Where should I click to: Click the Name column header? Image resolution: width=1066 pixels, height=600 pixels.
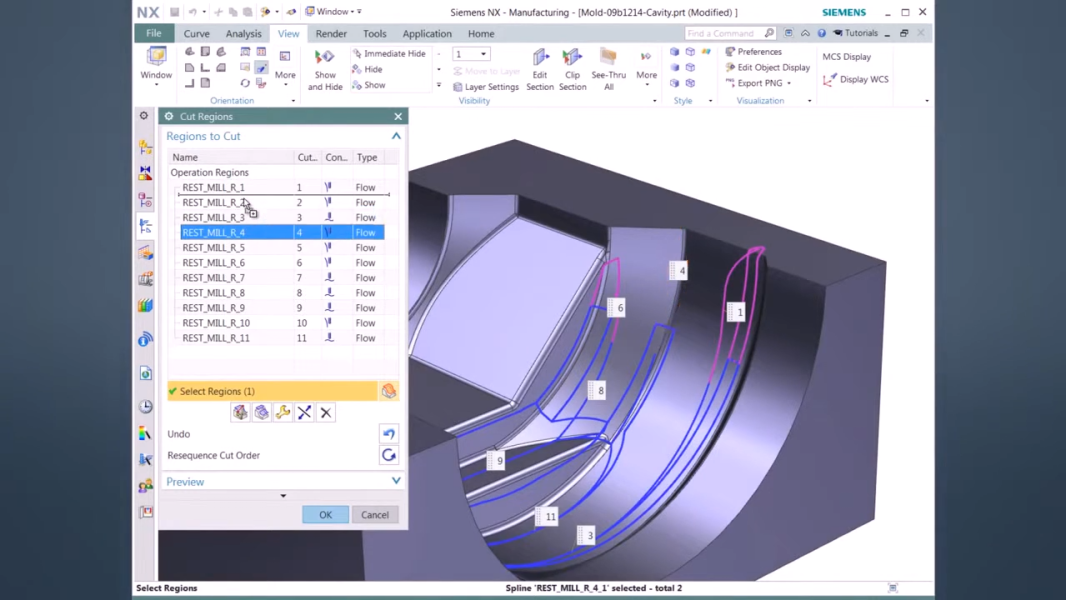pos(231,157)
